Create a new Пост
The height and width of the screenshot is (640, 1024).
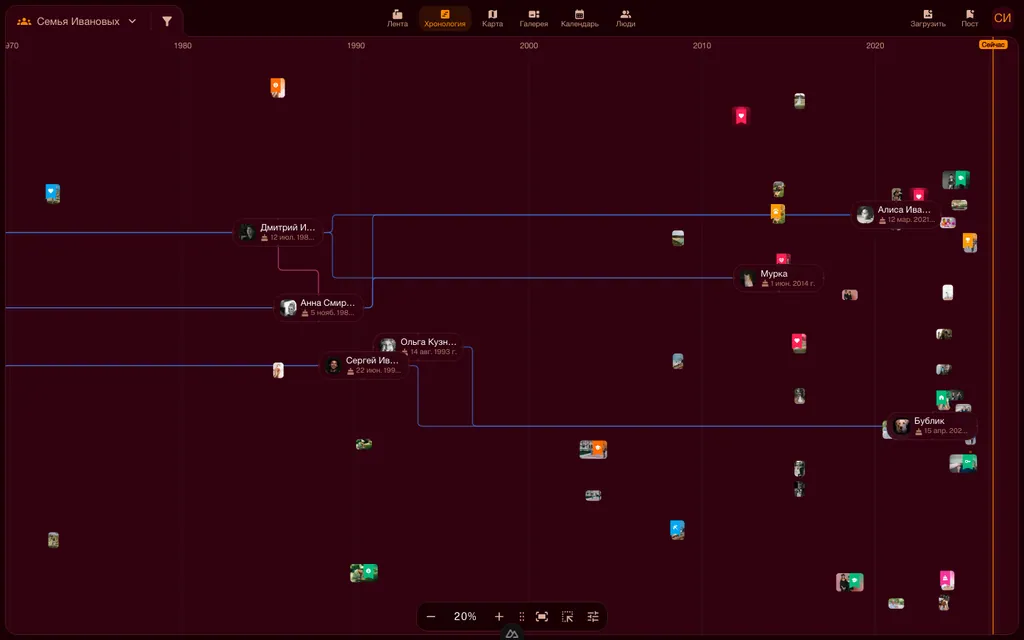(970, 18)
